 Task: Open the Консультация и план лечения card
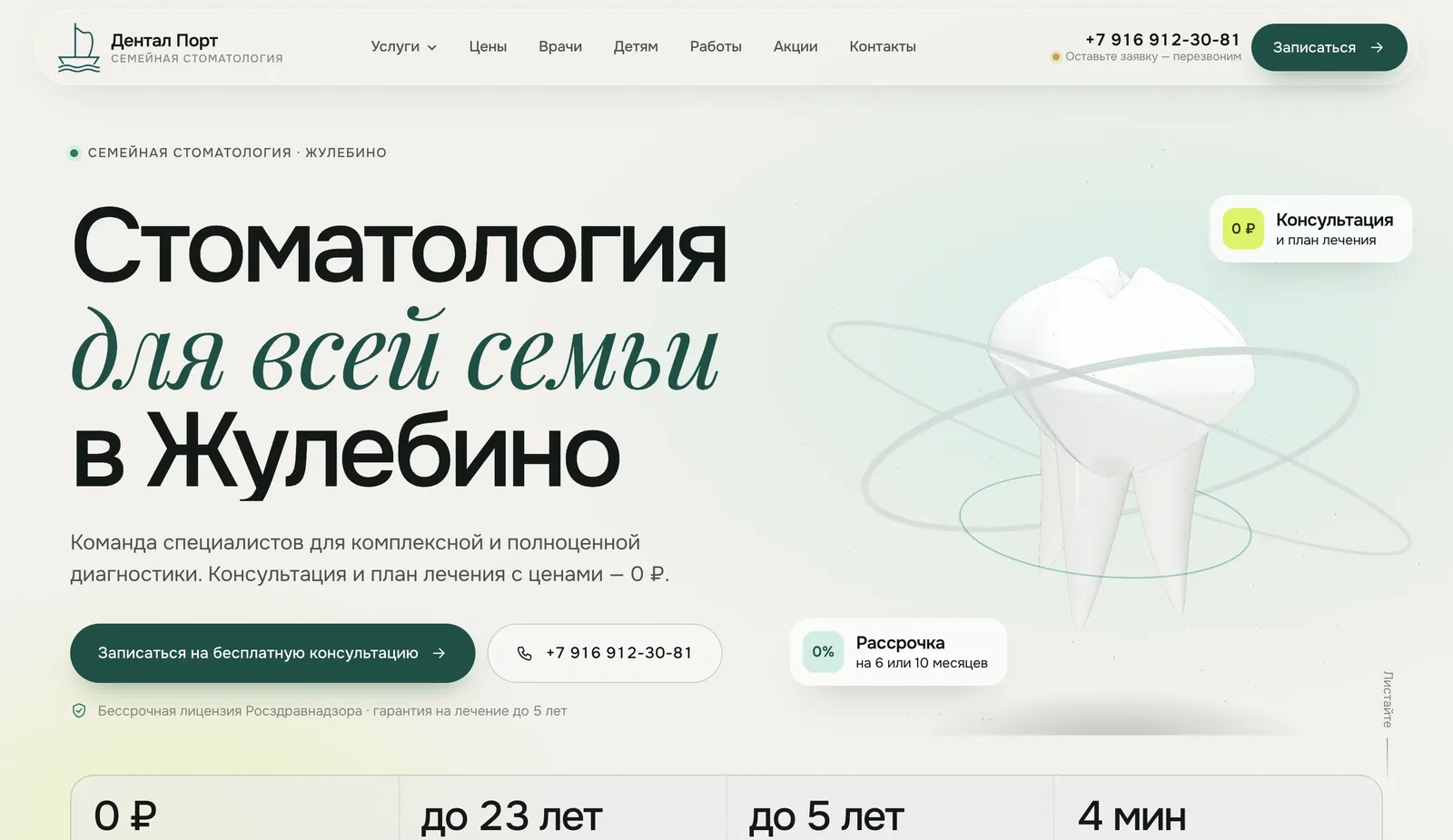click(x=1310, y=229)
